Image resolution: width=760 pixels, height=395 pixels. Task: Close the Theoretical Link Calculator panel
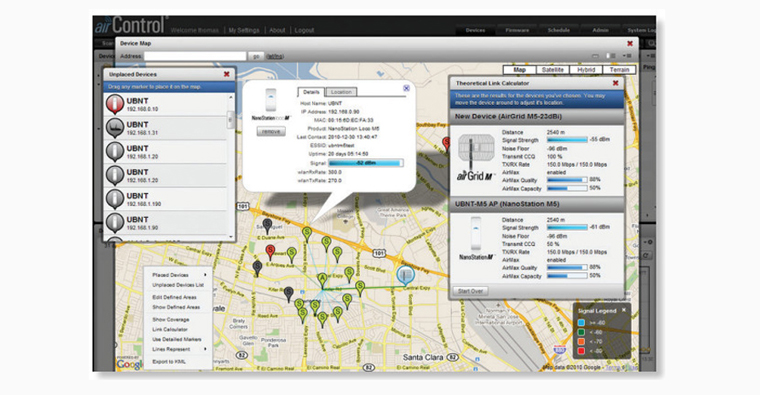(x=616, y=83)
